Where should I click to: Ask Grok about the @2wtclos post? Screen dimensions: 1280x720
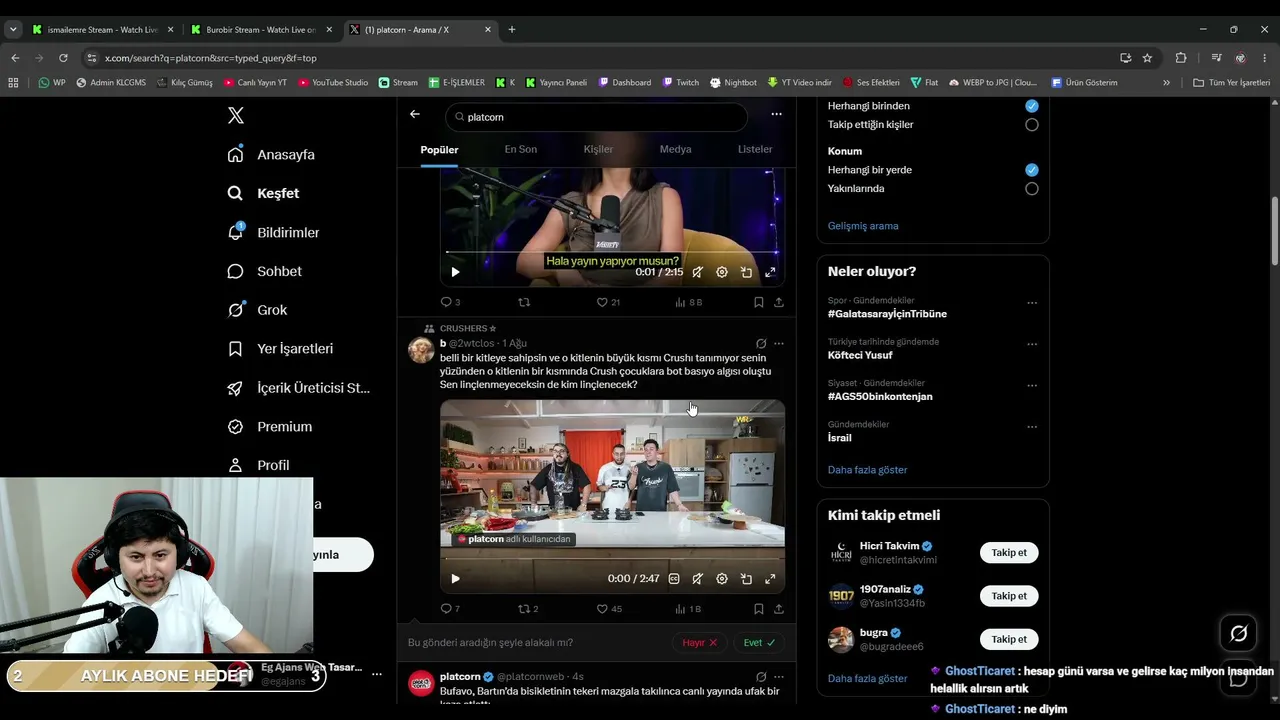click(761, 343)
